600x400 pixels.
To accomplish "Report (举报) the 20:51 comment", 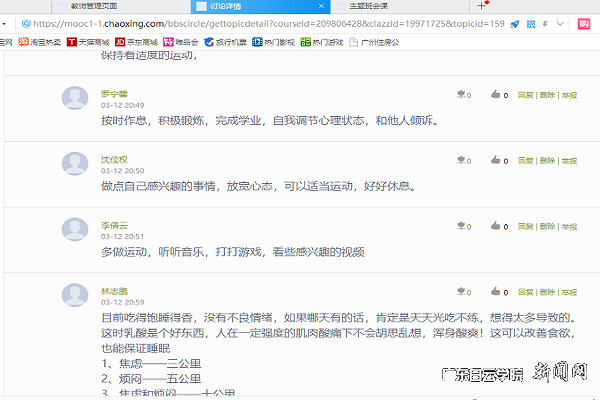I will click(569, 227).
